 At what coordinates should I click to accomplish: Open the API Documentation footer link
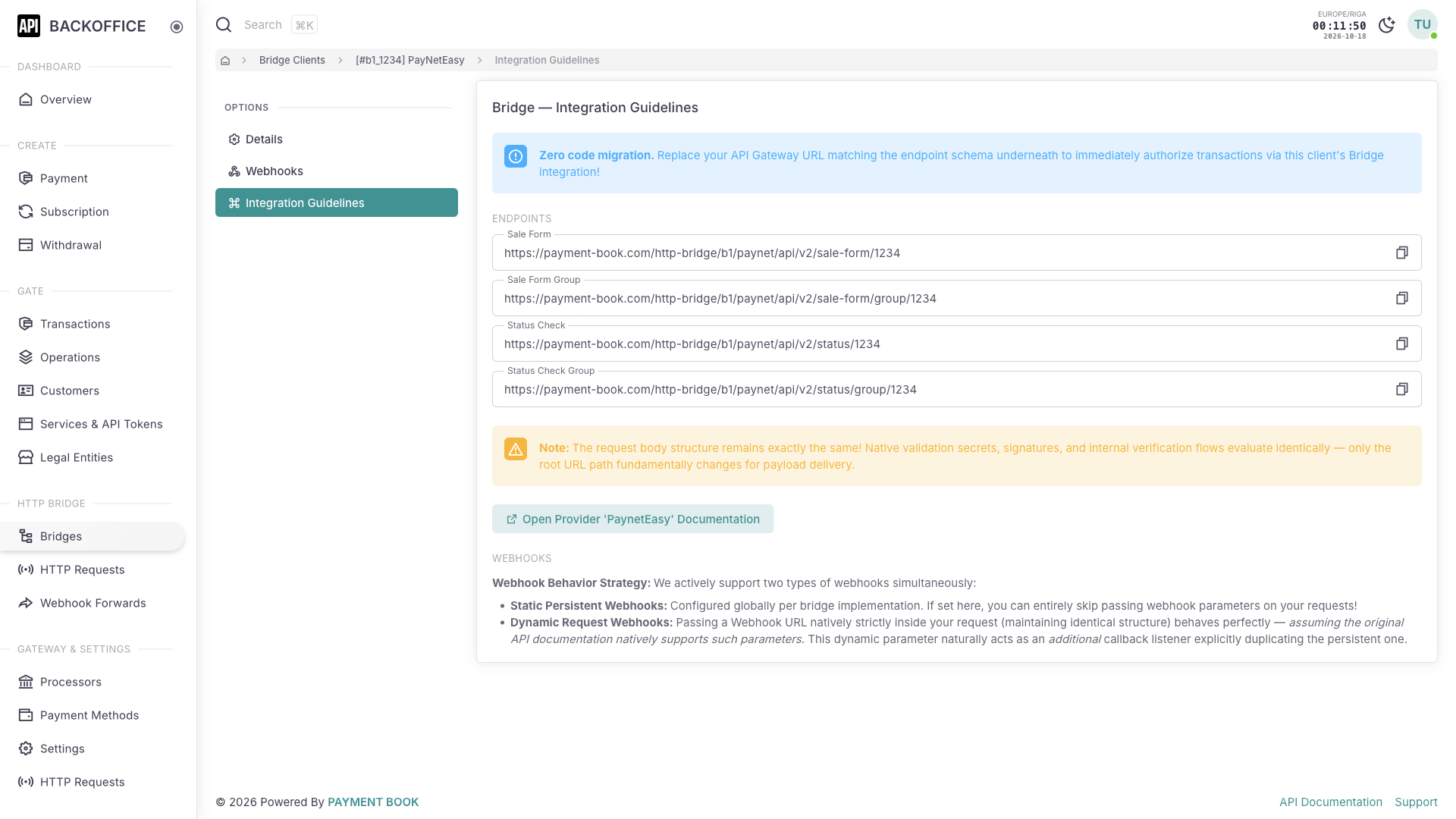[x=1331, y=802]
